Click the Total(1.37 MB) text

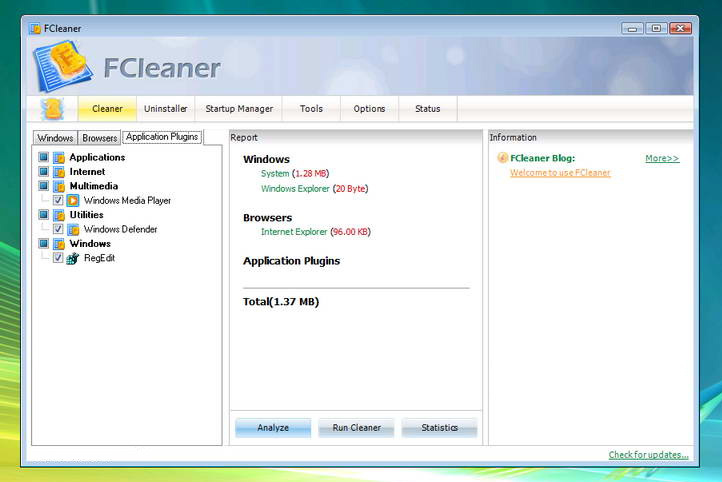[281, 302]
